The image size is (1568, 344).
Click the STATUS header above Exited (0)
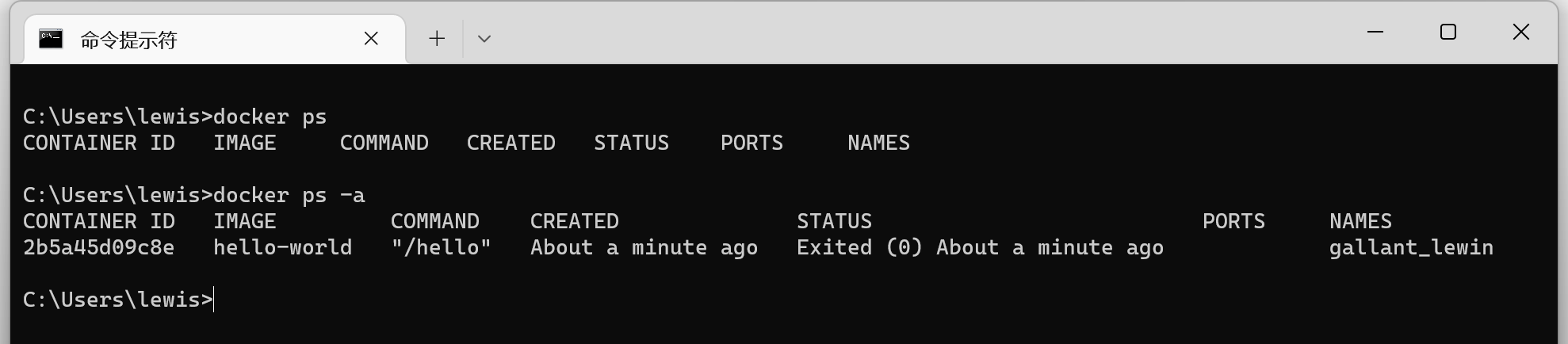(x=834, y=221)
